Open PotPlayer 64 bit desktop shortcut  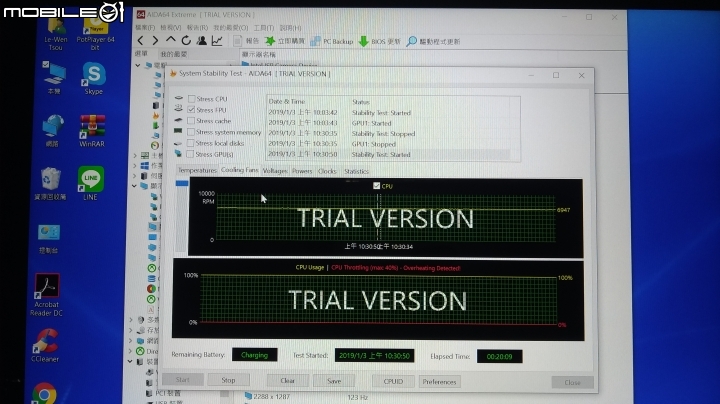coord(96,33)
